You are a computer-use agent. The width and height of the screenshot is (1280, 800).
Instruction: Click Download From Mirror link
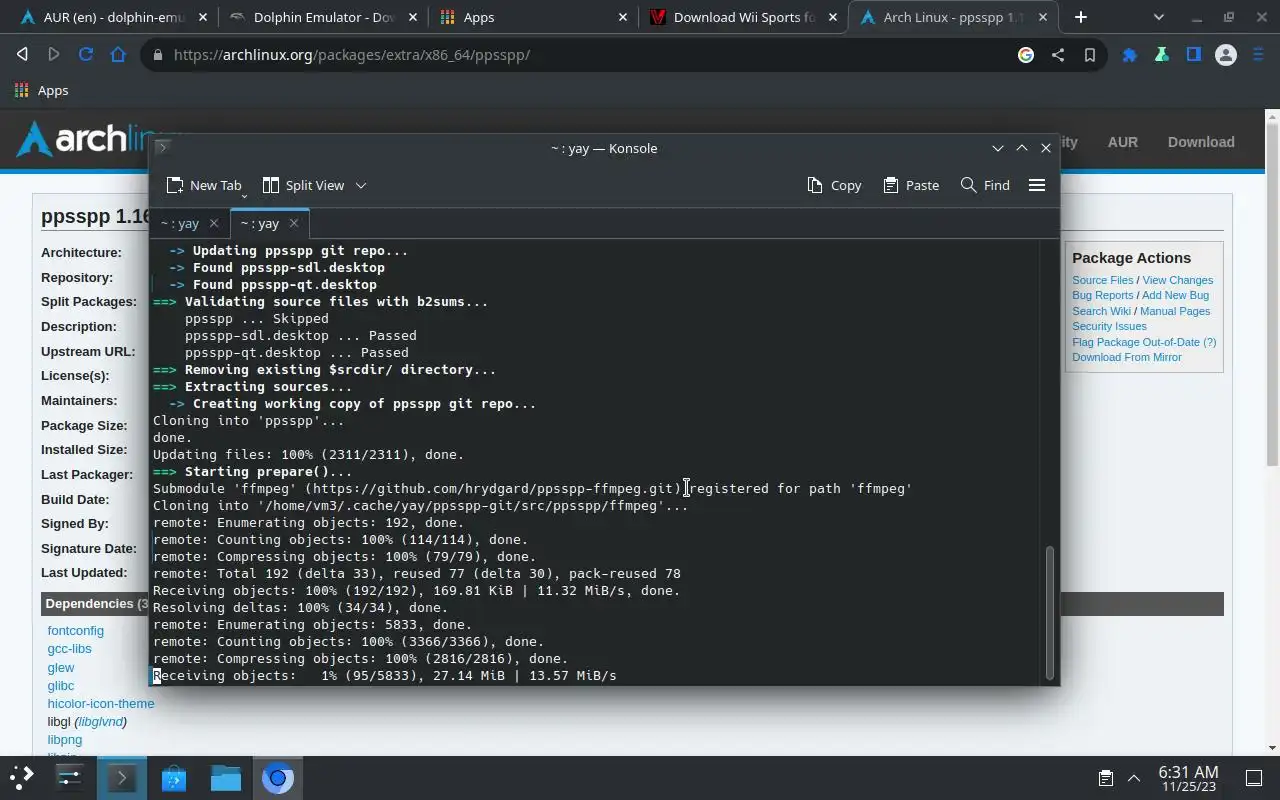[x=1126, y=357]
